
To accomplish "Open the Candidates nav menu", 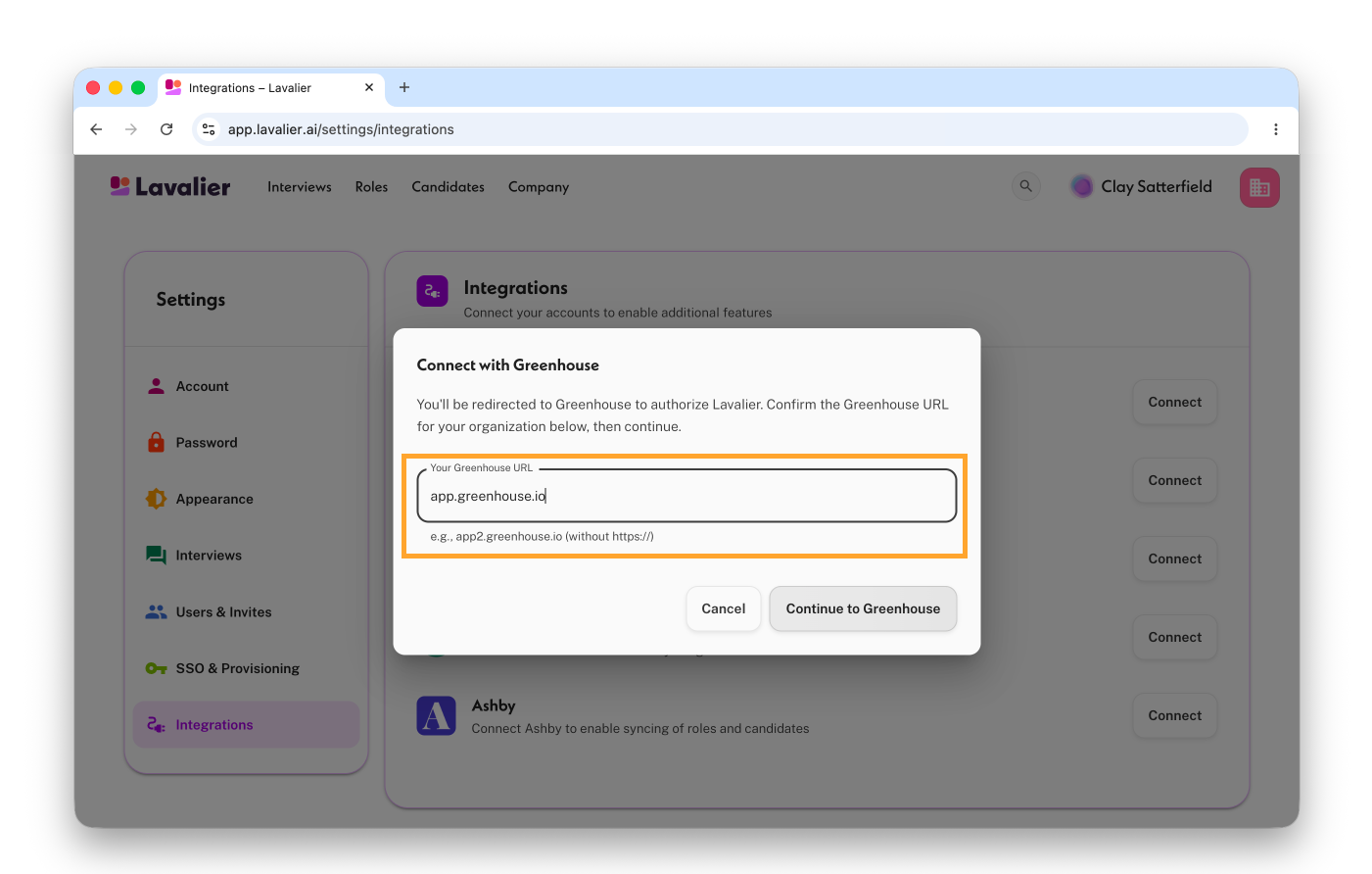I will click(448, 187).
